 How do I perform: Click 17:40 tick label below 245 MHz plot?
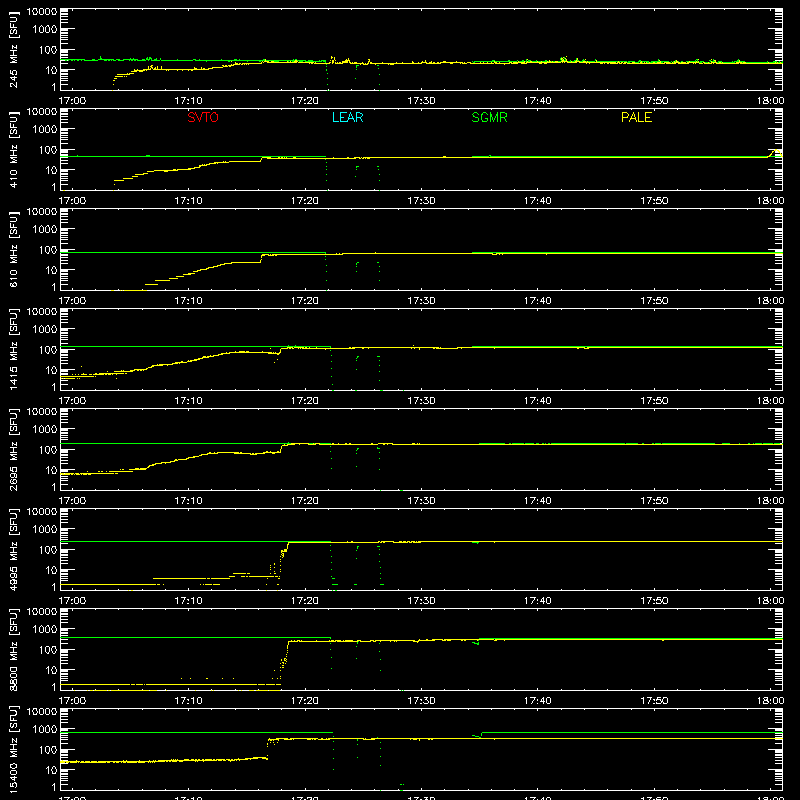538,101
